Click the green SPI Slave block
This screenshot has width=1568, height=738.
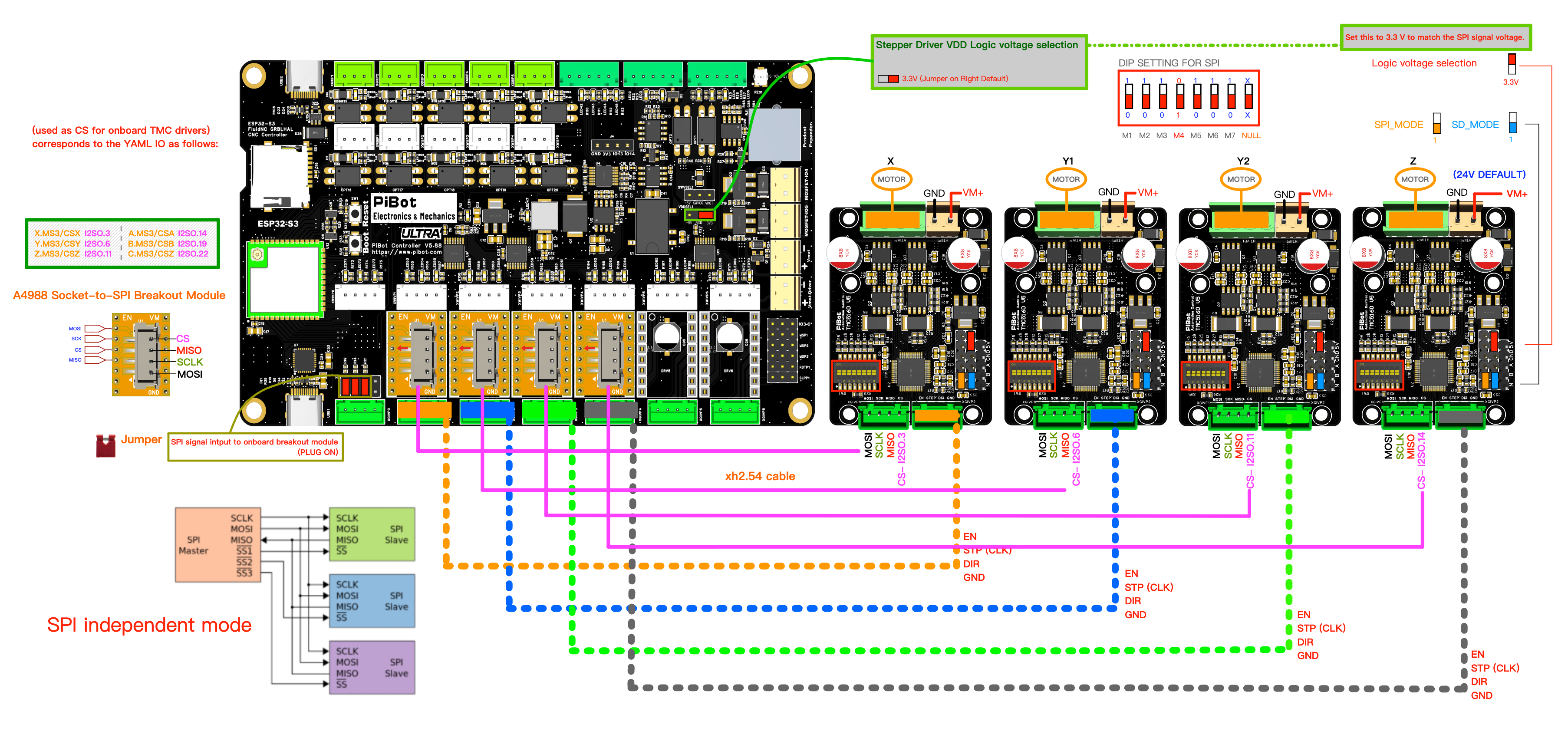point(372,534)
